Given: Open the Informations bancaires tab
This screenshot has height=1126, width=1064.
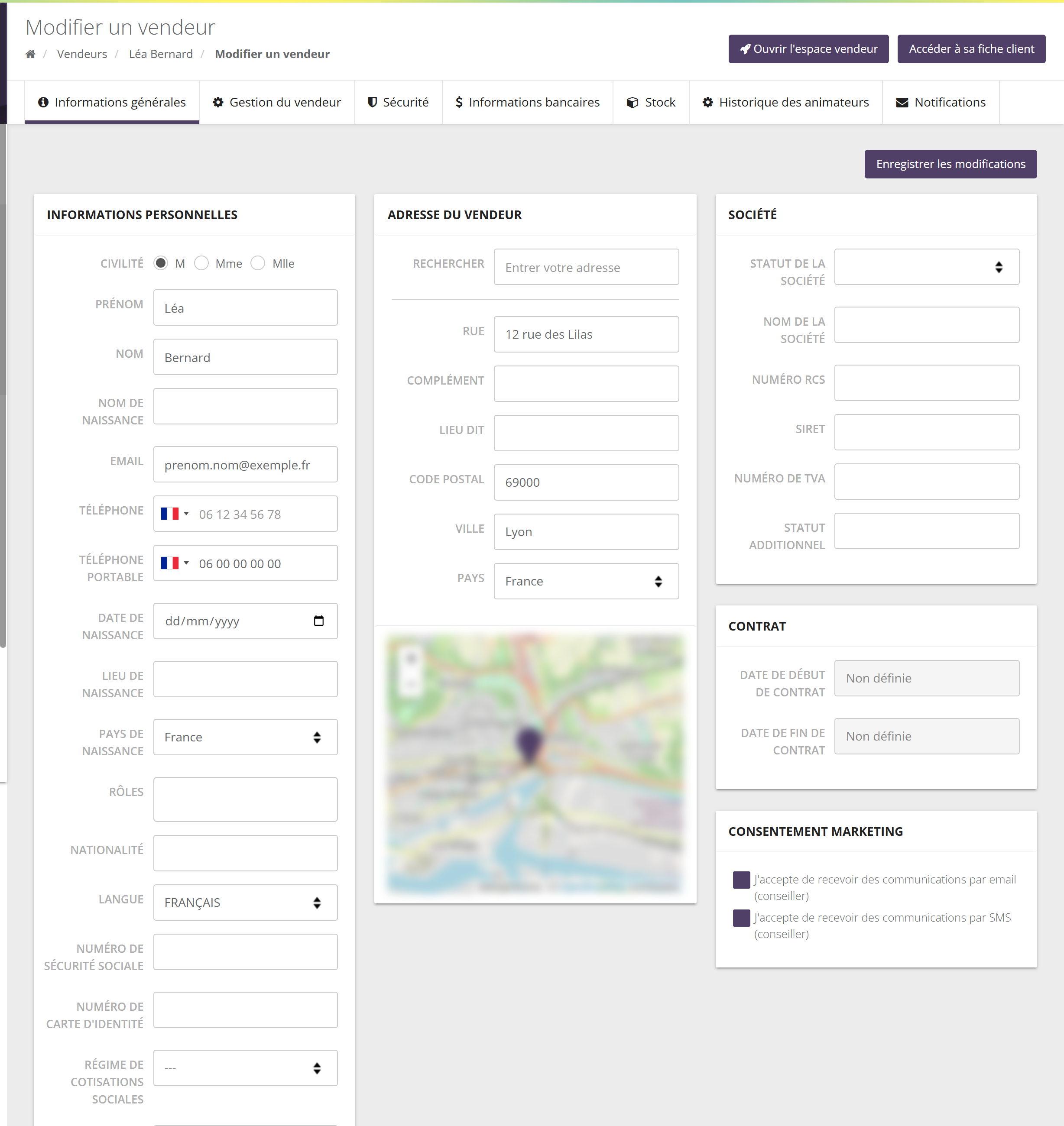Looking at the screenshot, I should (528, 102).
